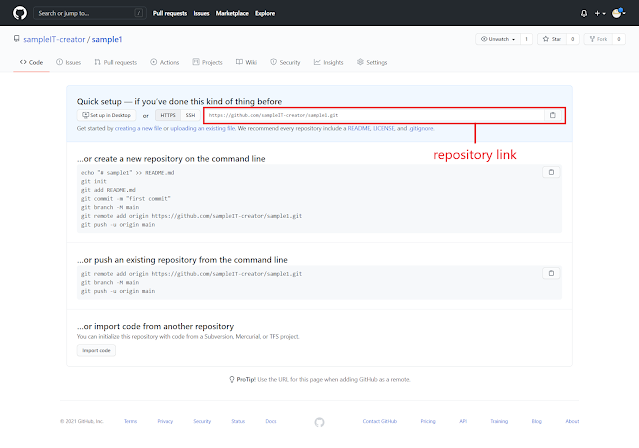The image size is (639, 448).
Task: Open Explore in top navigation
Action: click(265, 13)
